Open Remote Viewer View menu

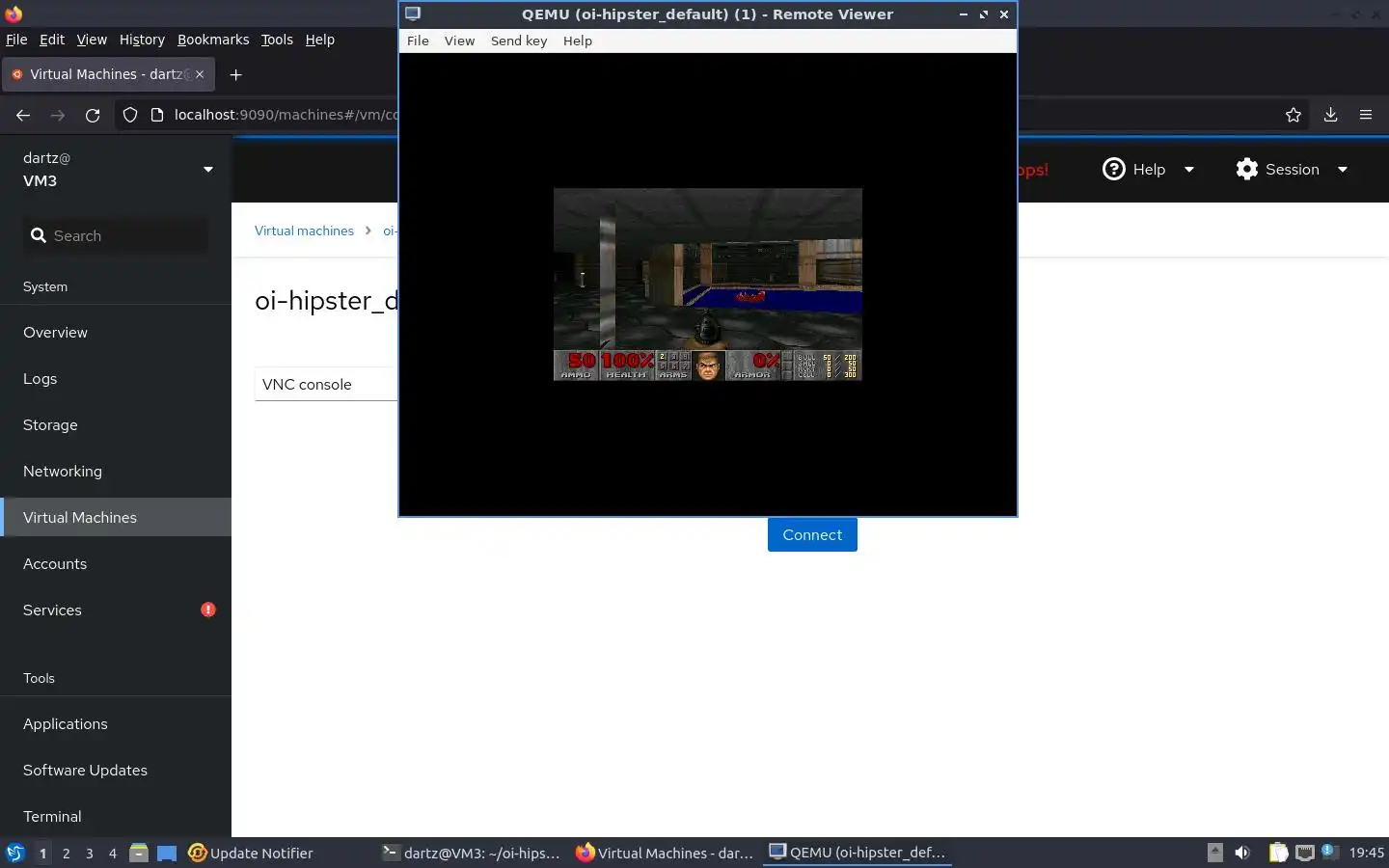click(459, 41)
